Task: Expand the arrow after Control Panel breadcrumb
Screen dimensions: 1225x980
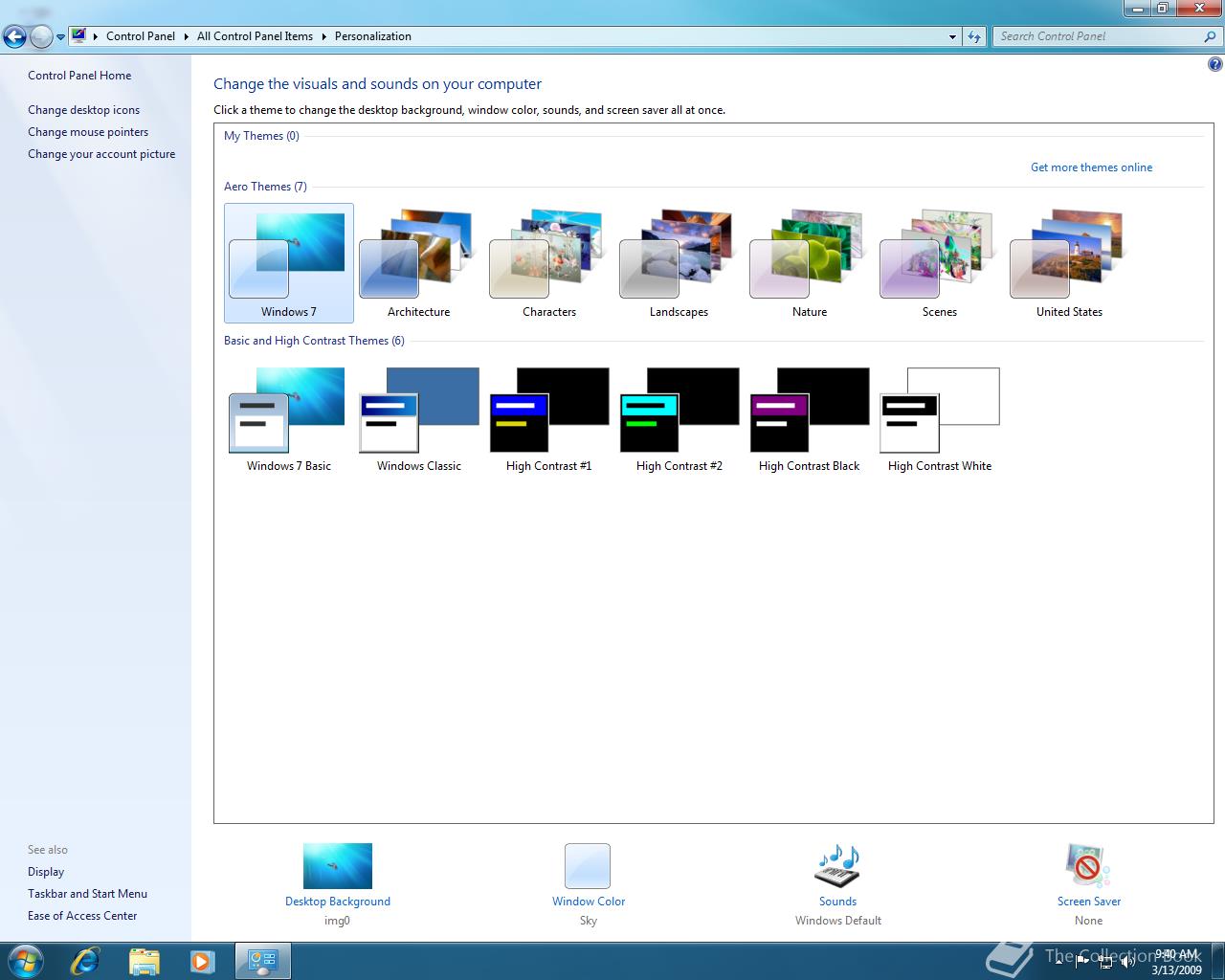Action: coord(187,36)
